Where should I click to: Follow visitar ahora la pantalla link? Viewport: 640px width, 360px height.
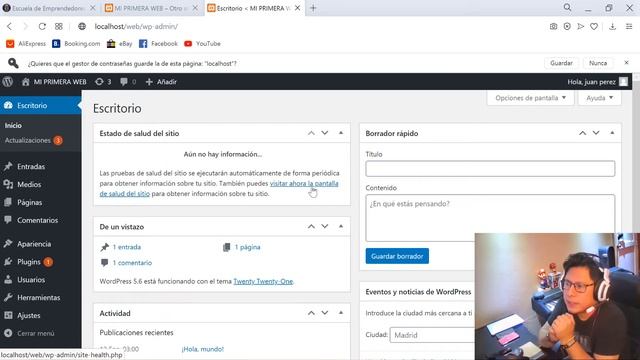(304, 184)
